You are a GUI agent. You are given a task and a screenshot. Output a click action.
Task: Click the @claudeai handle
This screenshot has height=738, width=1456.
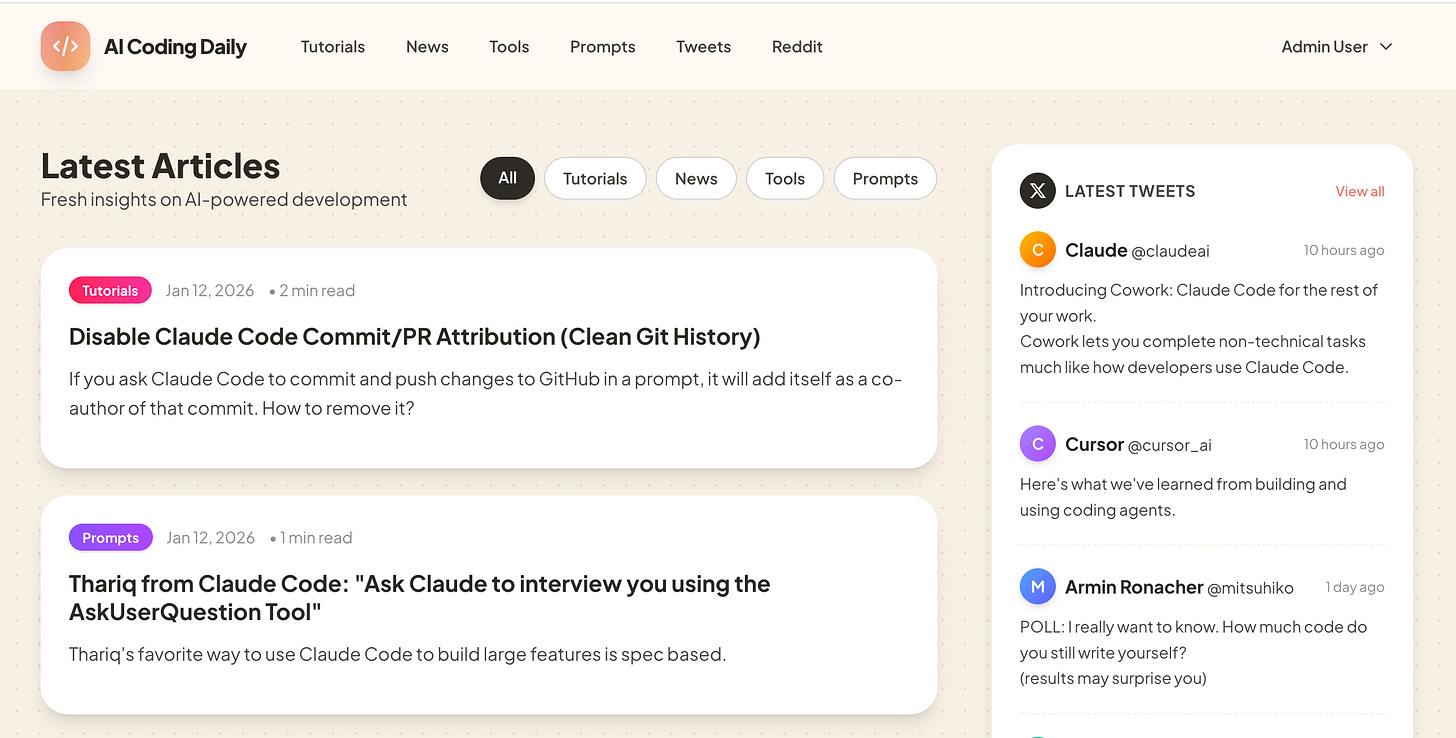[1170, 251]
